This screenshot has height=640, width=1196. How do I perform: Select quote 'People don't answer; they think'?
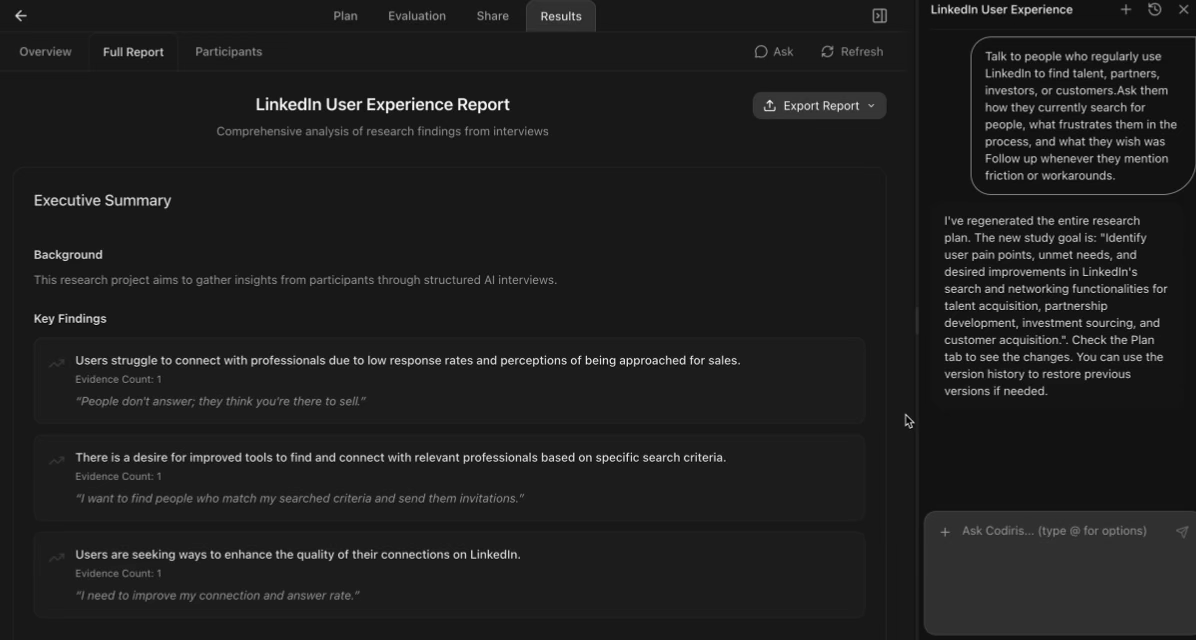[220, 401]
